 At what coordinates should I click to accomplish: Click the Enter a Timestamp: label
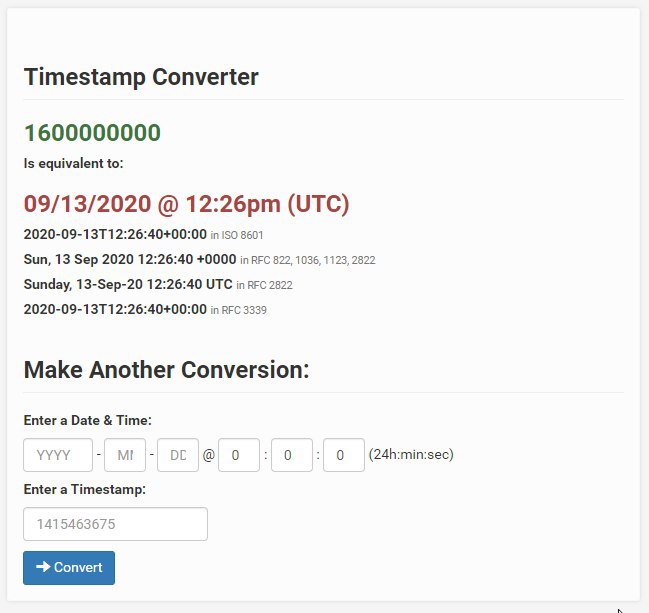point(85,489)
